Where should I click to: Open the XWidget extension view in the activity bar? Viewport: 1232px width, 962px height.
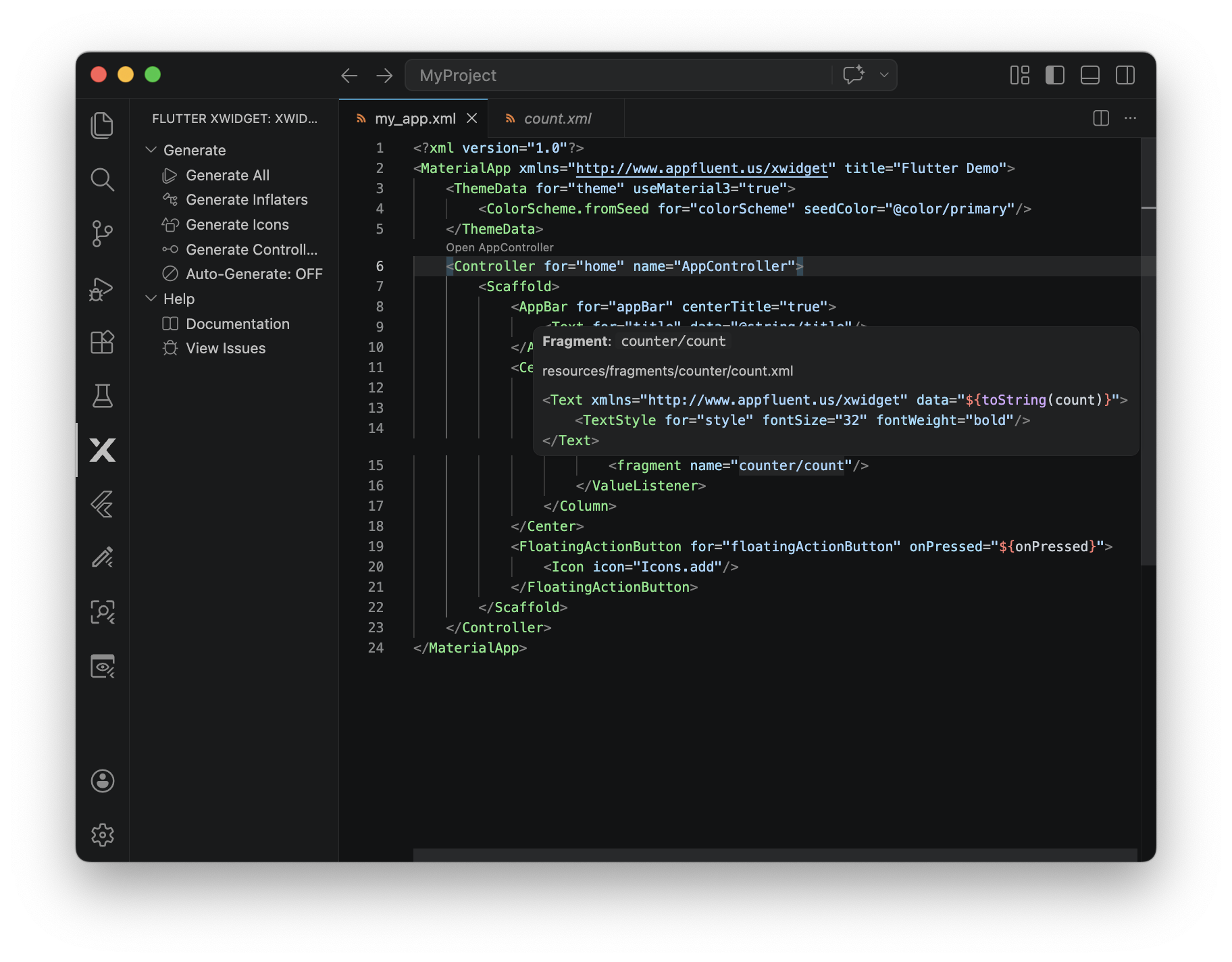pos(102,450)
